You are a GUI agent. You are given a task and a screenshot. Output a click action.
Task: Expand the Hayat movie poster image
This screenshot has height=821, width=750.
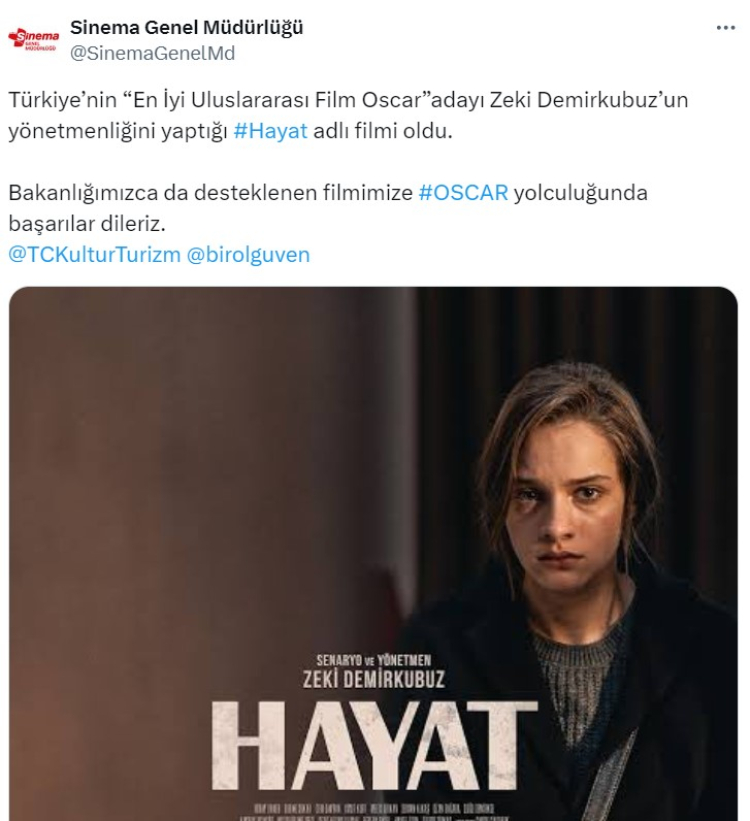pyautogui.click(x=373, y=553)
